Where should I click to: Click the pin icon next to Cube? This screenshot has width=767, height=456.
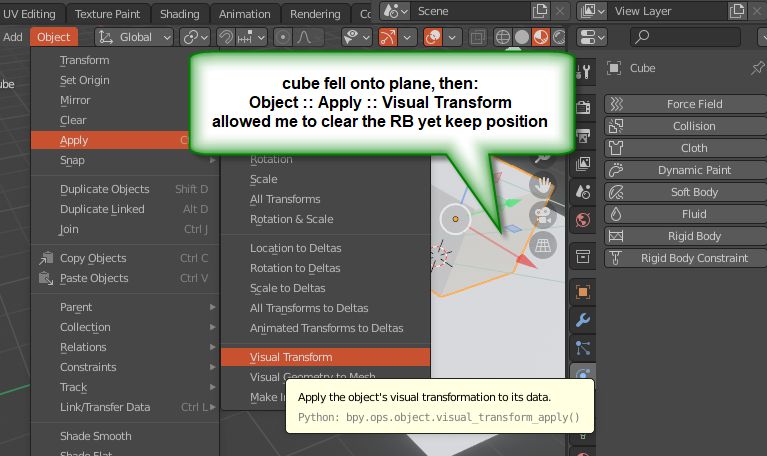coord(758,68)
